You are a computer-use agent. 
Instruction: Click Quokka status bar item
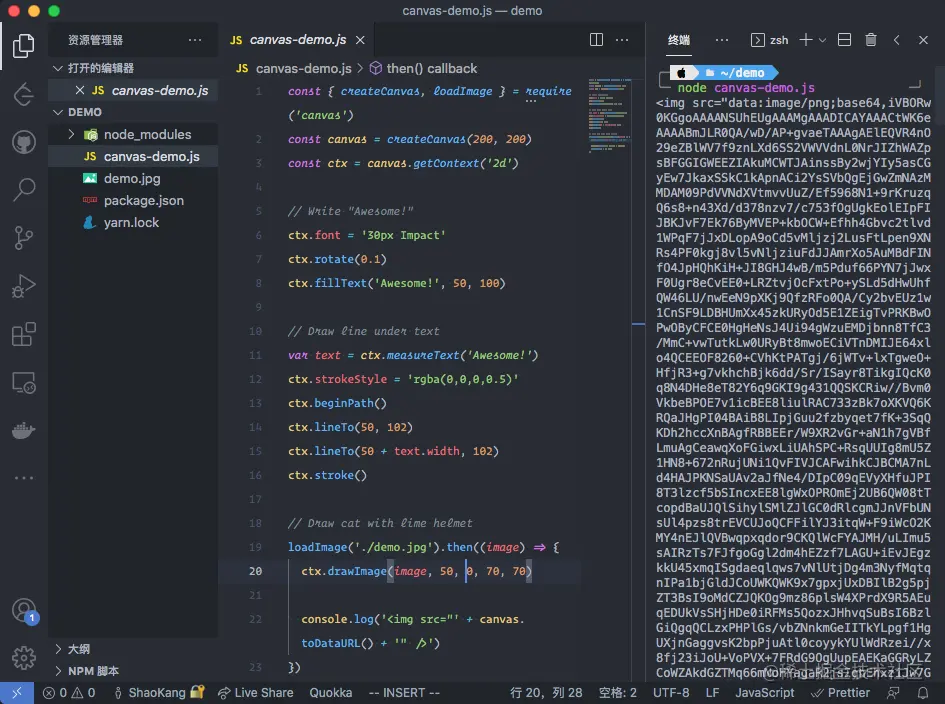331,693
